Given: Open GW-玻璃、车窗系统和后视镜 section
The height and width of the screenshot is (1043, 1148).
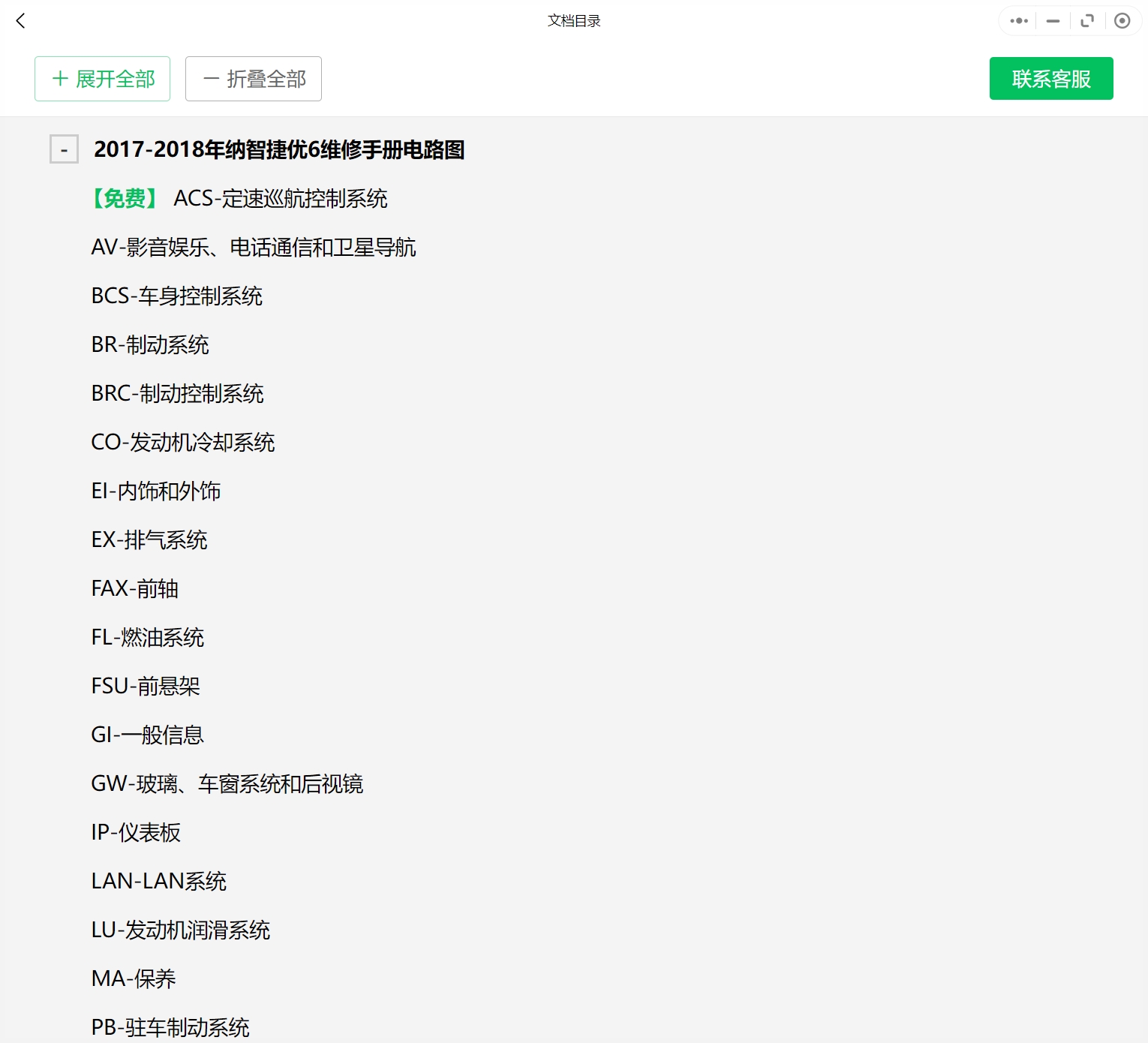Looking at the screenshot, I should [227, 783].
